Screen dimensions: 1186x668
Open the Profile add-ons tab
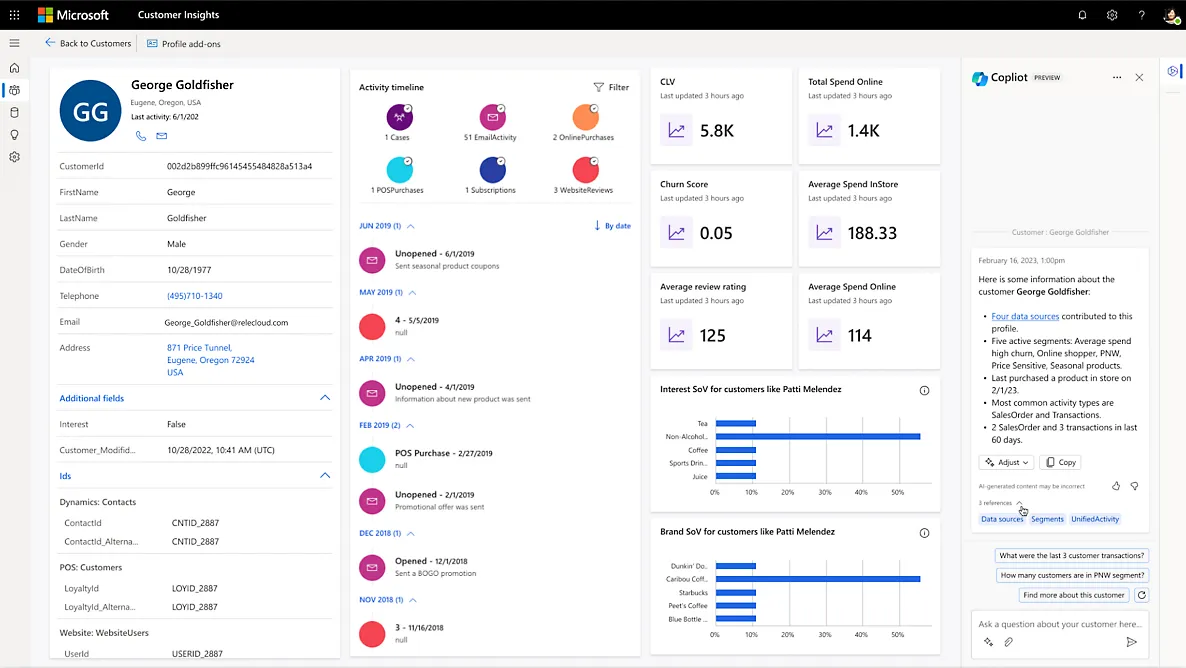click(x=183, y=43)
